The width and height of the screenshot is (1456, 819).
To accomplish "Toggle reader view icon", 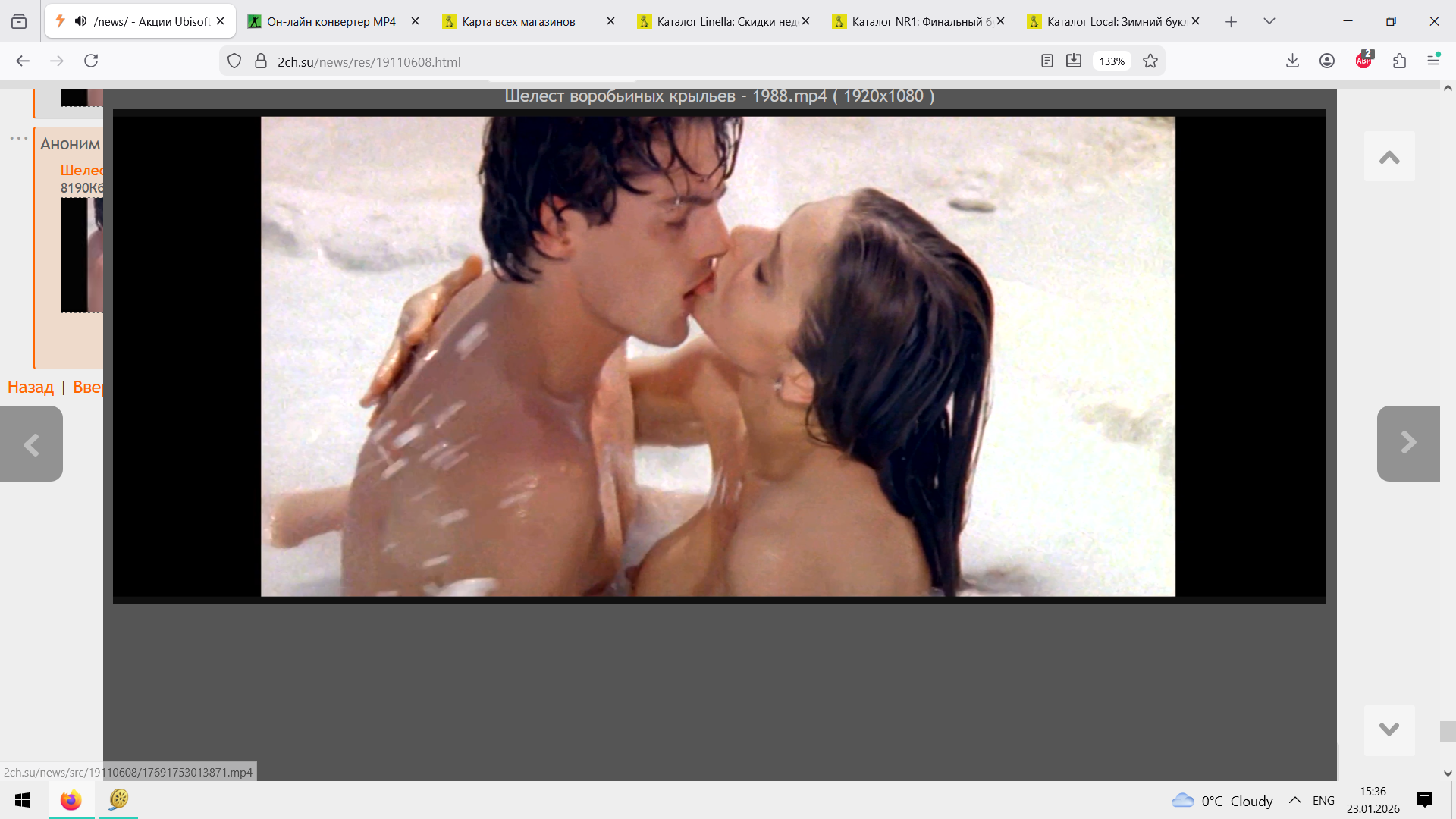I will (1047, 61).
